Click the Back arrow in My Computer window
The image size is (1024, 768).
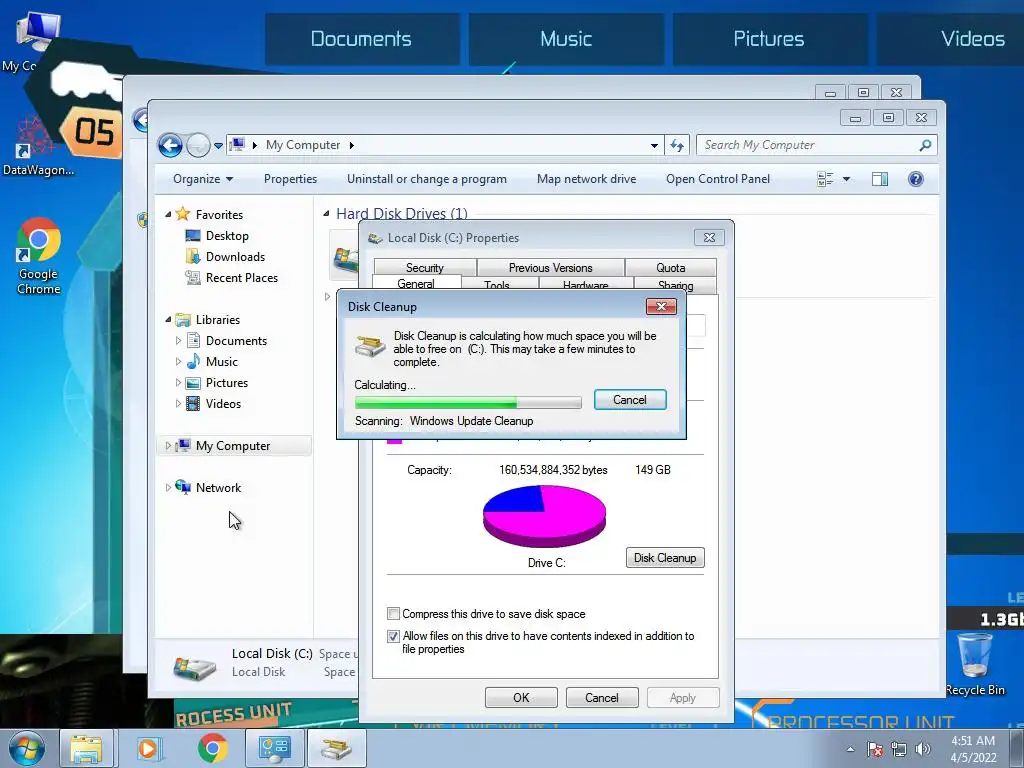tap(170, 145)
